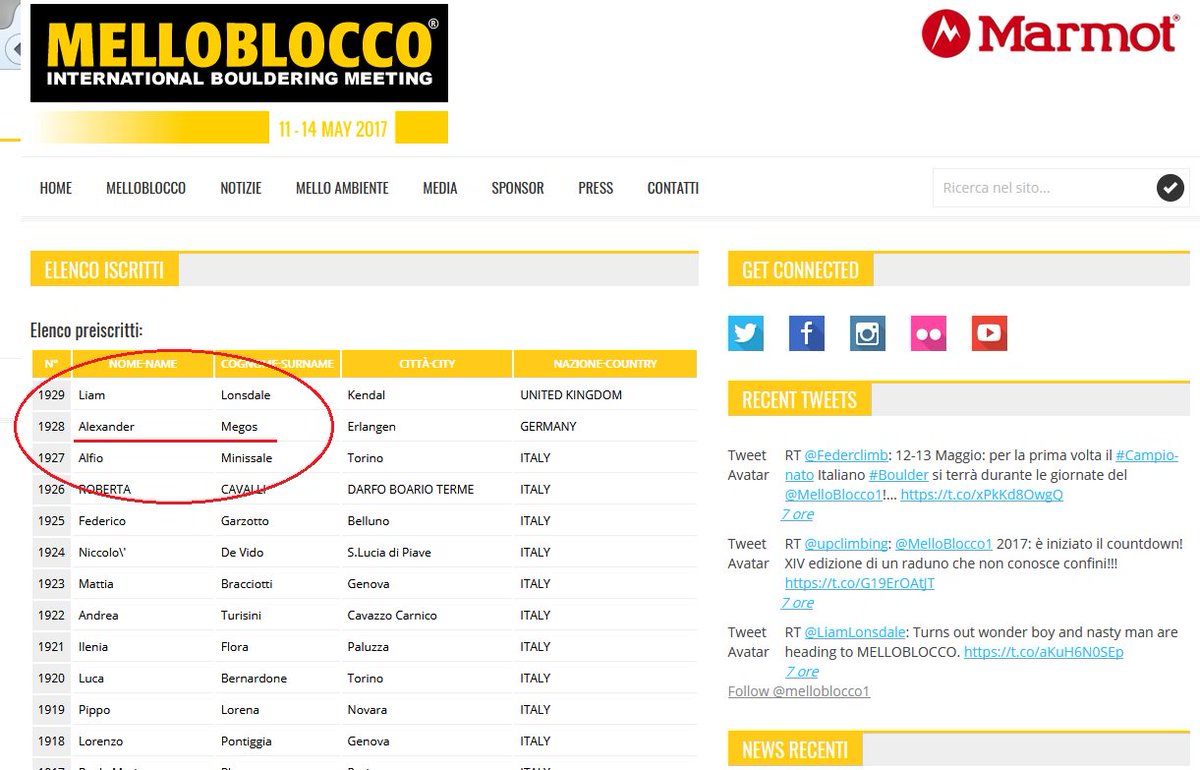Select the surname cell 'Minissale'
The image size is (1200, 770).
(246, 458)
